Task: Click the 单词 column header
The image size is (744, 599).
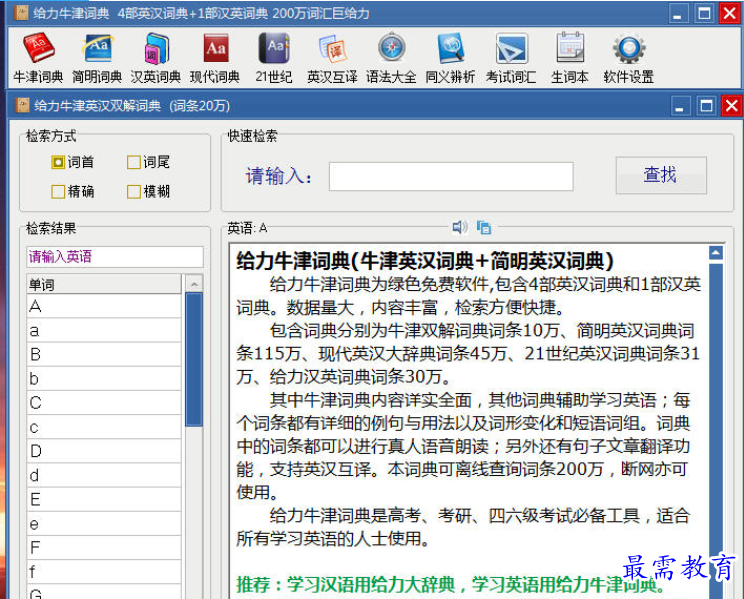Action: pyautogui.click(x=104, y=284)
